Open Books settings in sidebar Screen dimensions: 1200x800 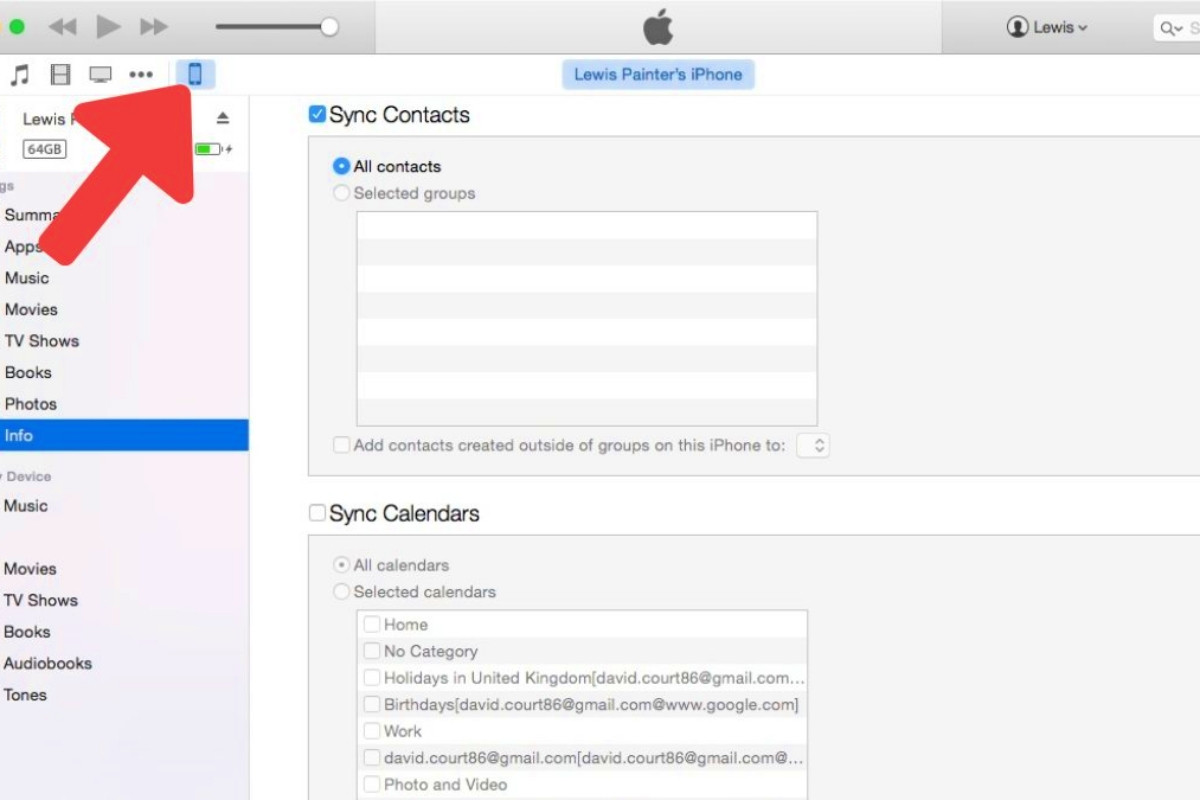pyautogui.click(x=28, y=372)
